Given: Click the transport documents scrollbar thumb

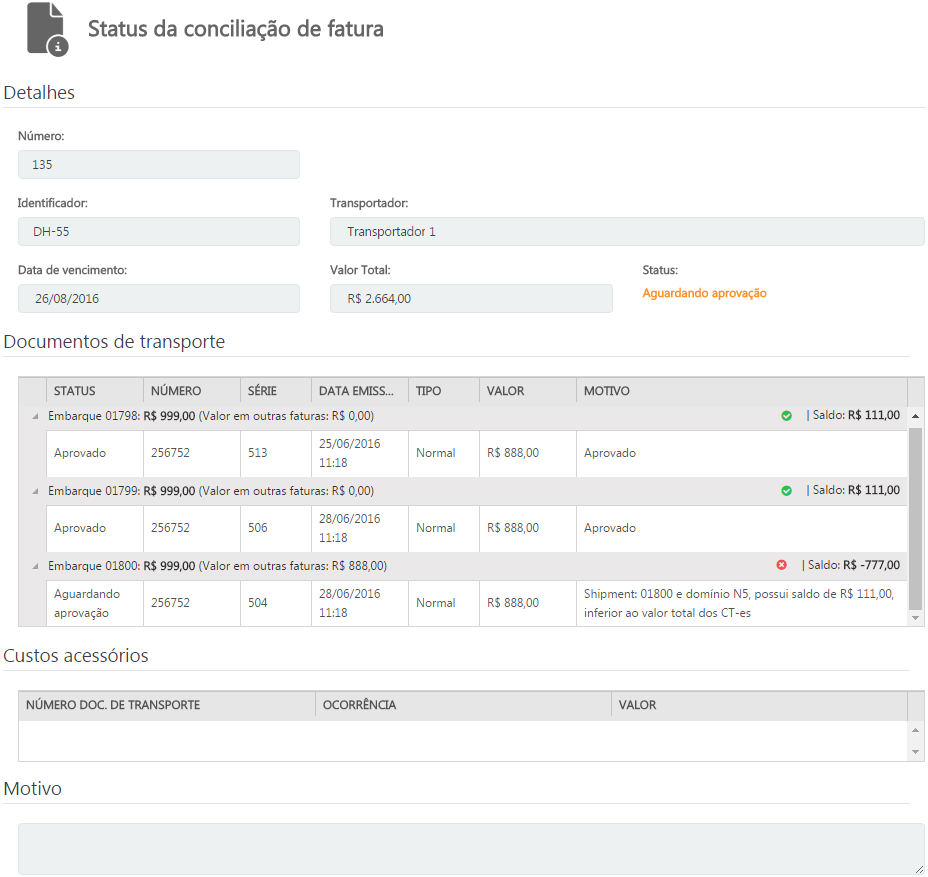Looking at the screenshot, I should click(x=916, y=518).
